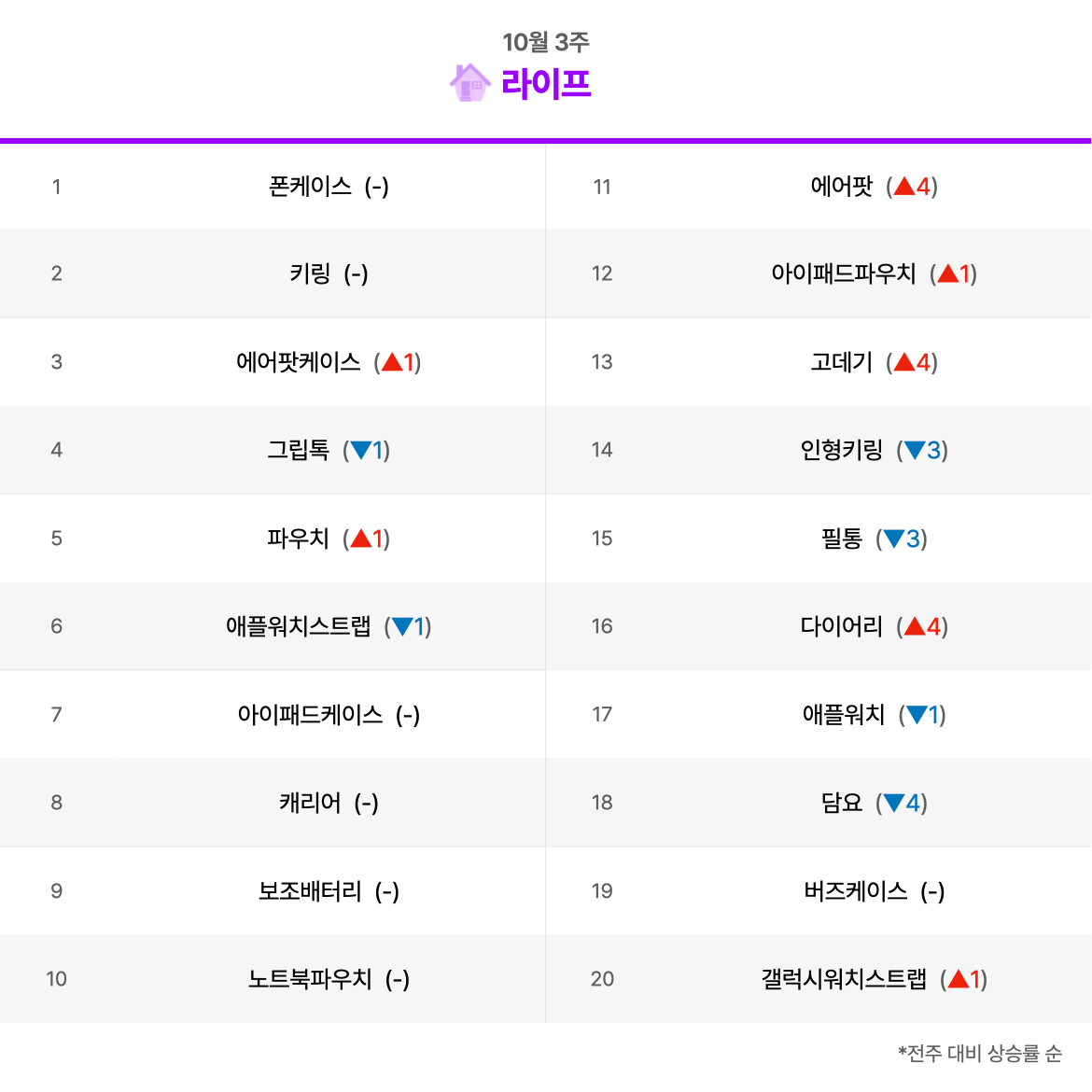Select the 보조배터리 keyword entry
The width and height of the screenshot is (1092, 1092).
[x=311, y=891]
